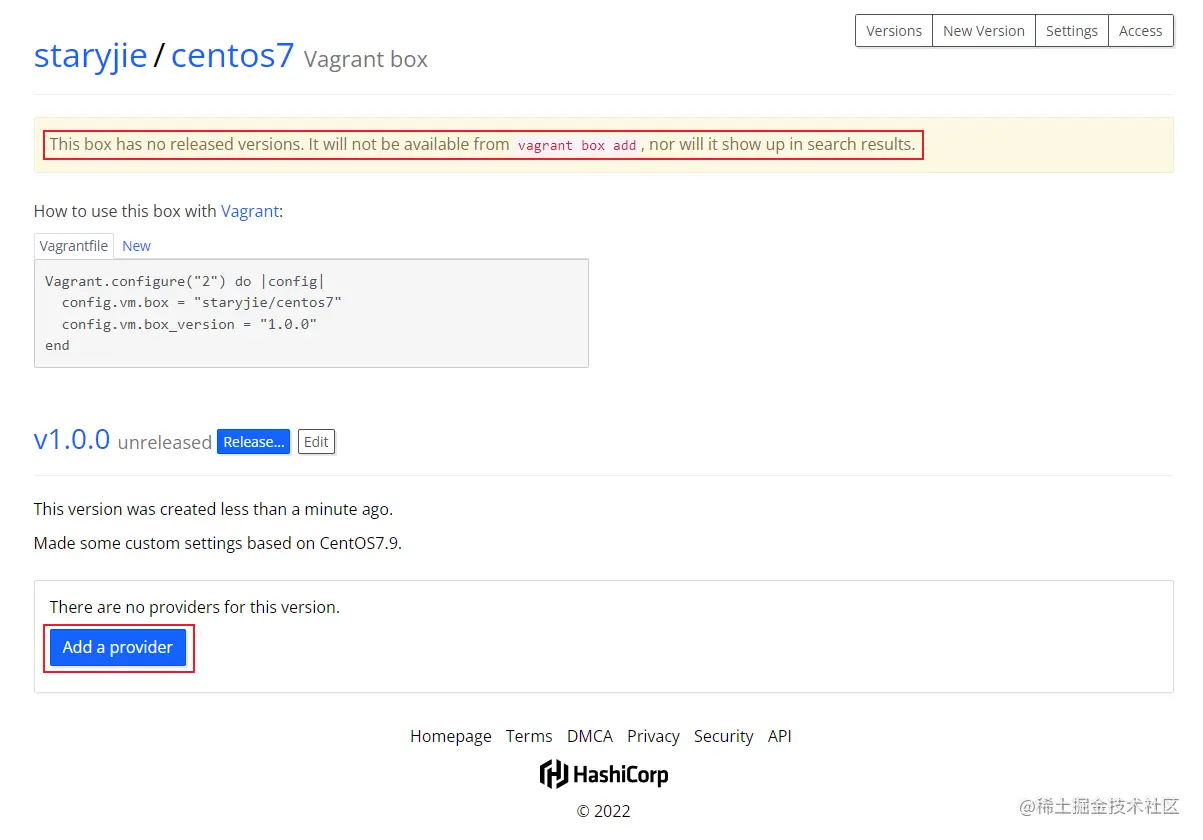Click the '© 2022' copyright text
The height and width of the screenshot is (840, 1203).
604,811
